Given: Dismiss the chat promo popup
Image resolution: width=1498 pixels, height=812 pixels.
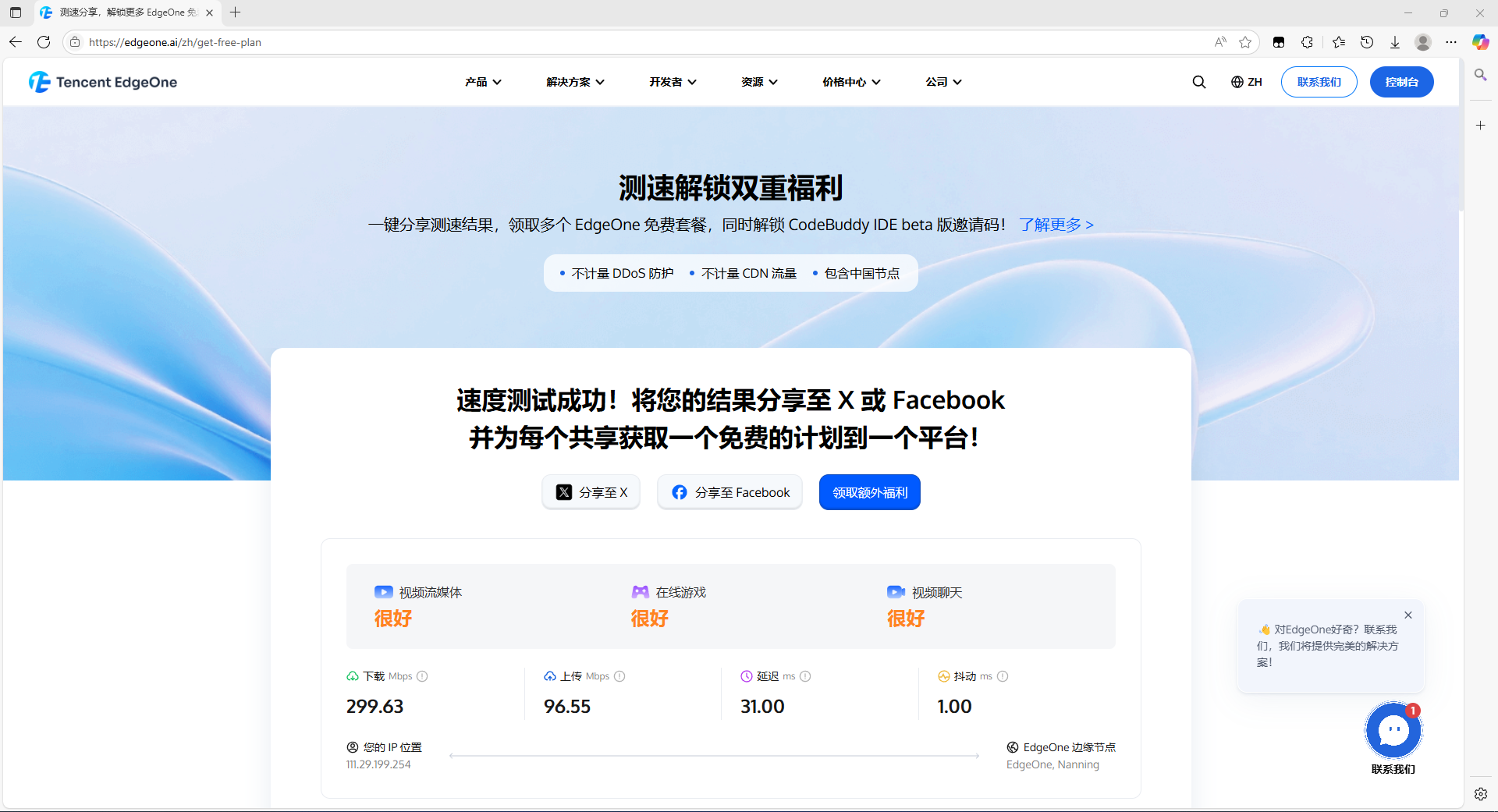Looking at the screenshot, I should pos(1408,615).
